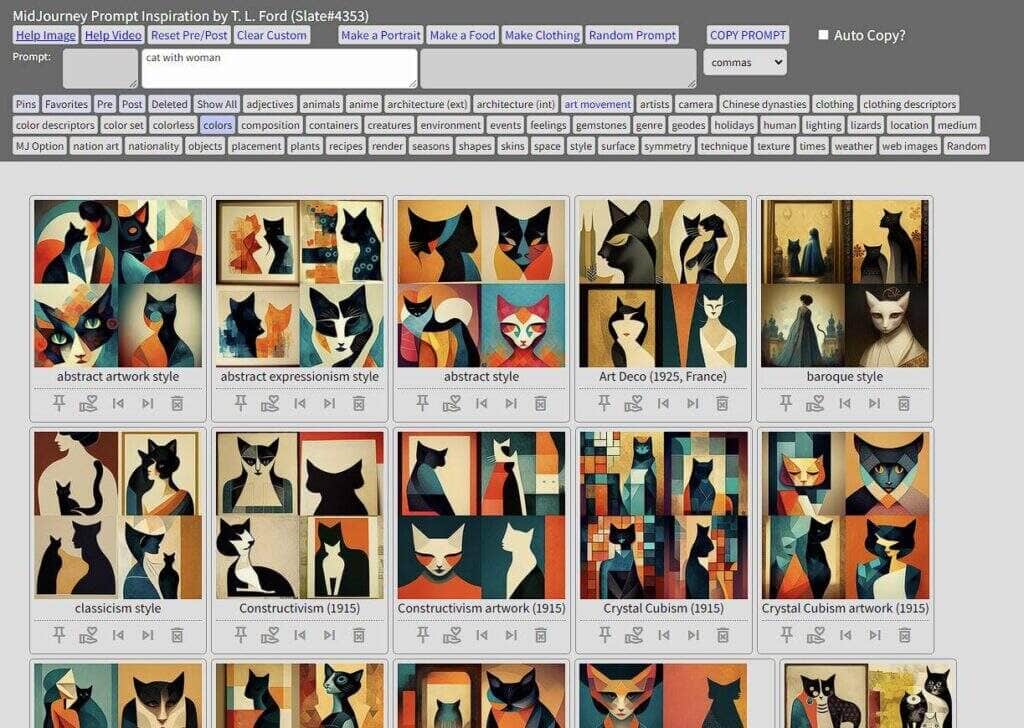Favorite the Constructivism artwork (1915) card
Viewport: 1024px width, 728px height.
click(x=452, y=635)
